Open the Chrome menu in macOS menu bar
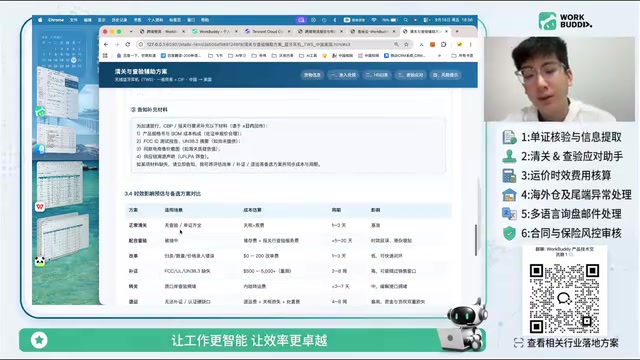The image size is (640, 360). (x=56, y=20)
